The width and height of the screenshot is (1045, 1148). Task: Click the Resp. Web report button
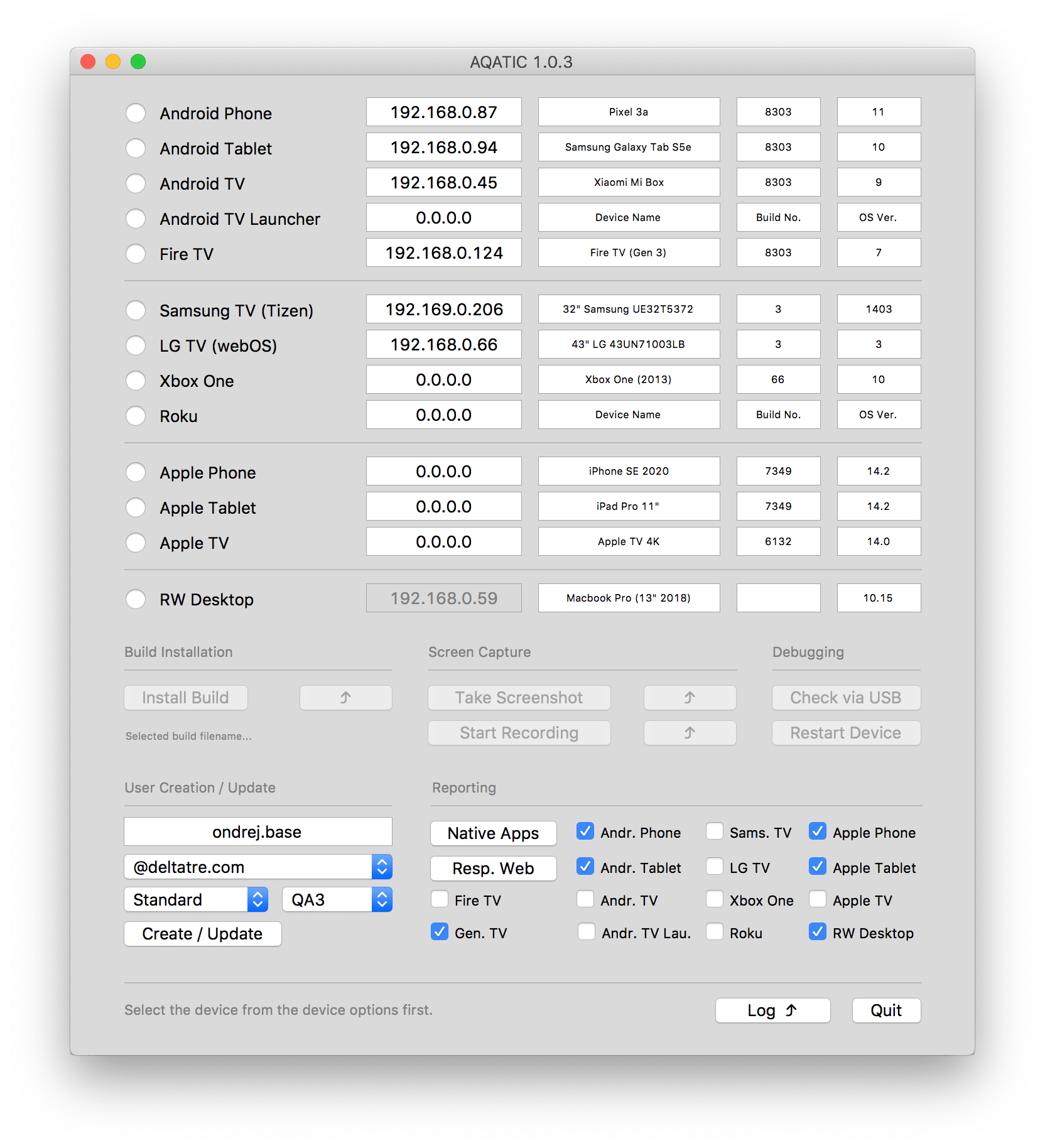click(494, 869)
